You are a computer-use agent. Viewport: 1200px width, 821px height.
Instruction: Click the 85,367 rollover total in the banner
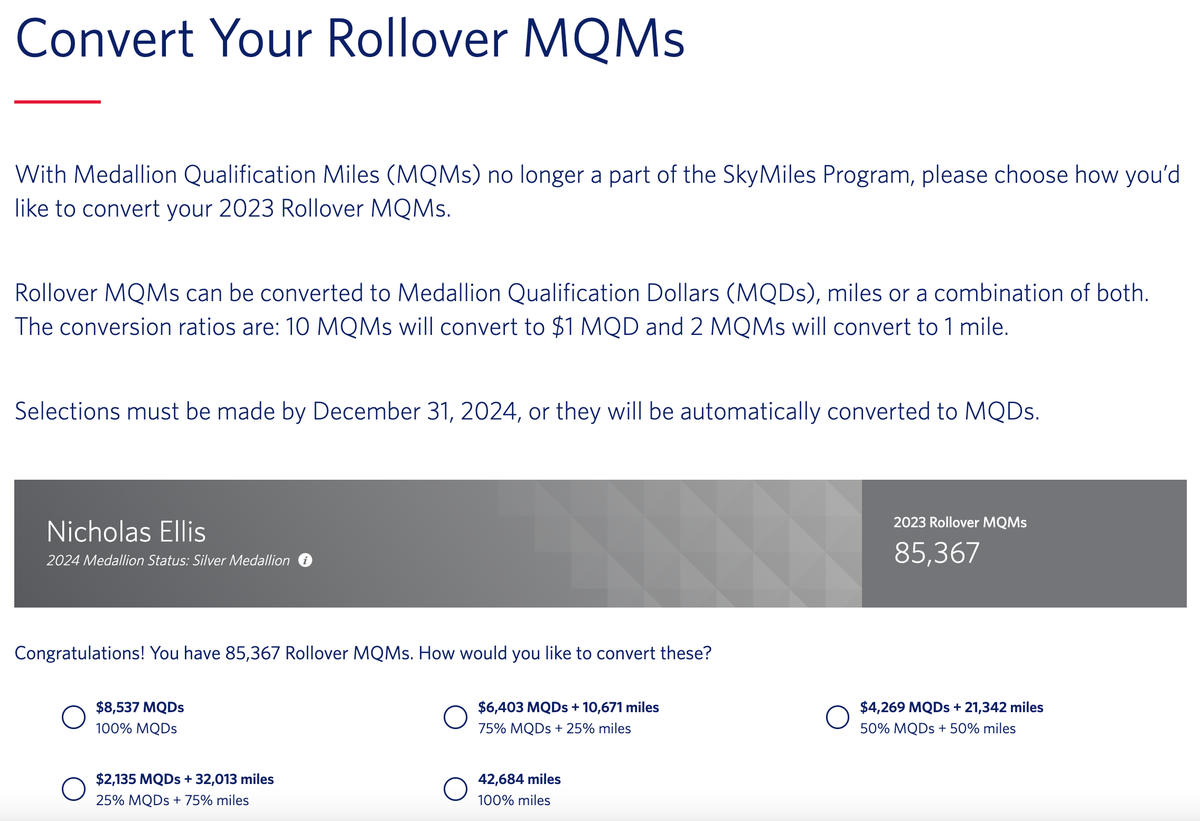(935, 552)
